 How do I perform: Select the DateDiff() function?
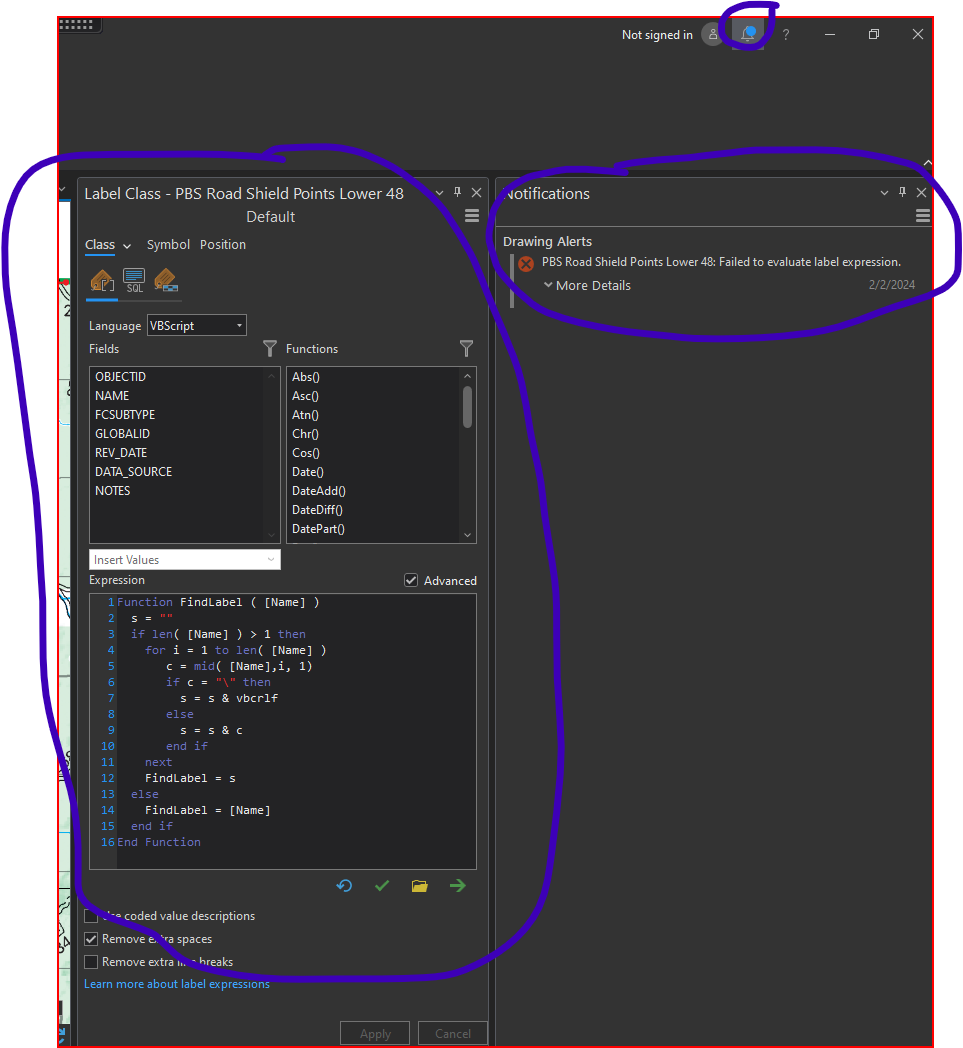(317, 510)
